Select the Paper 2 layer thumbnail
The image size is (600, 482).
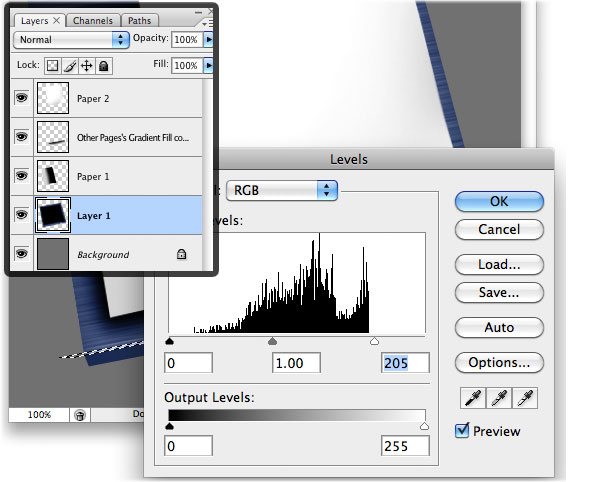click(53, 98)
